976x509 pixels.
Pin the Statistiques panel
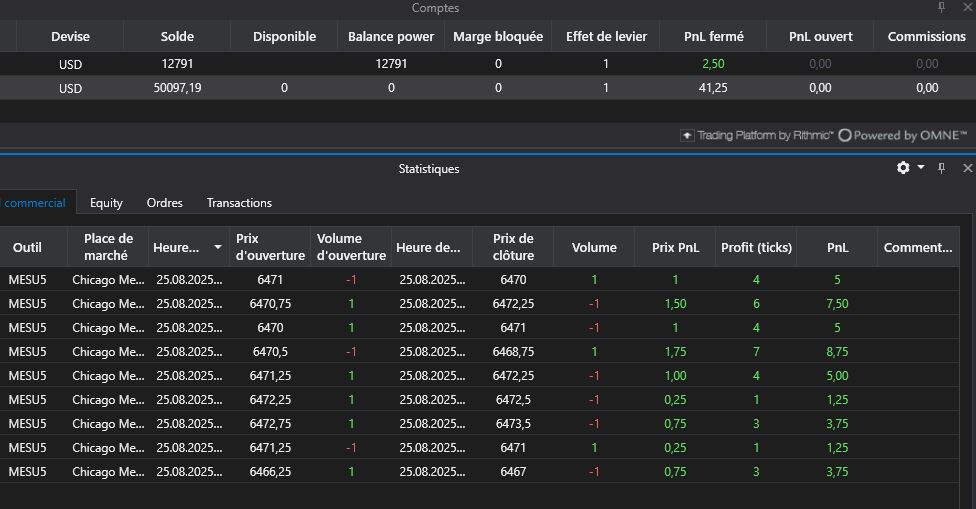pos(941,169)
